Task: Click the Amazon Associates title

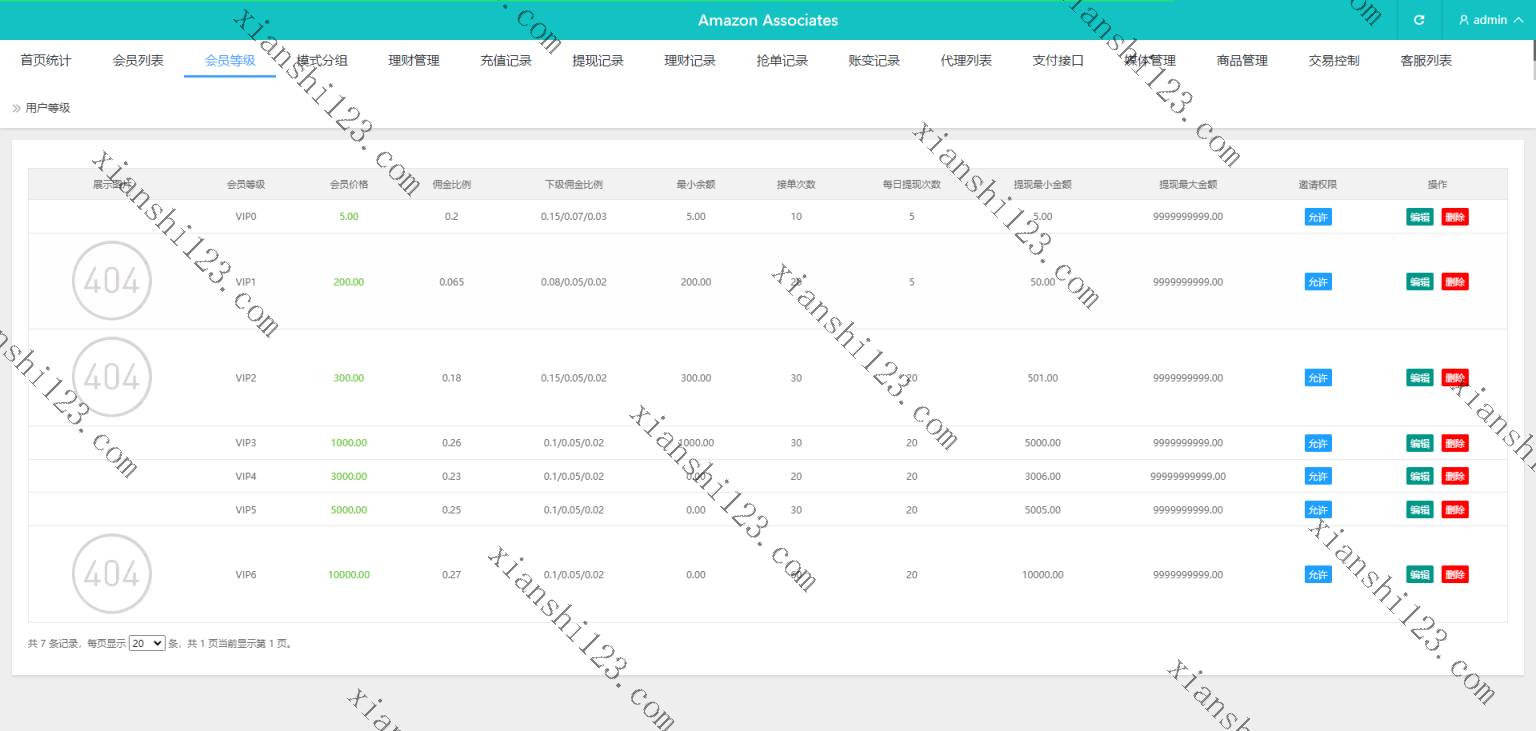Action: (768, 20)
